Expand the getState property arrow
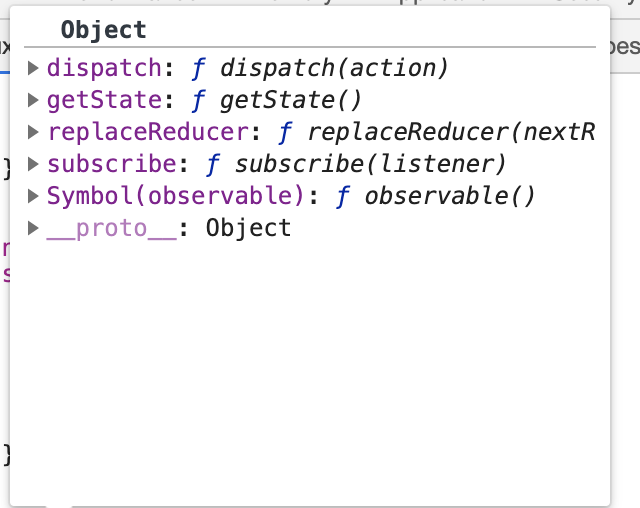 tap(33, 100)
